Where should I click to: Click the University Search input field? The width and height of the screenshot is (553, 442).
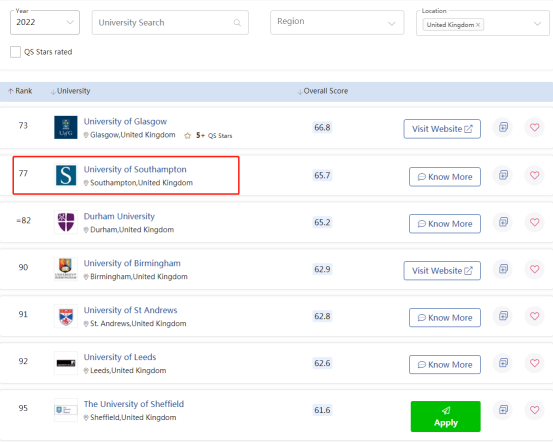(170, 23)
